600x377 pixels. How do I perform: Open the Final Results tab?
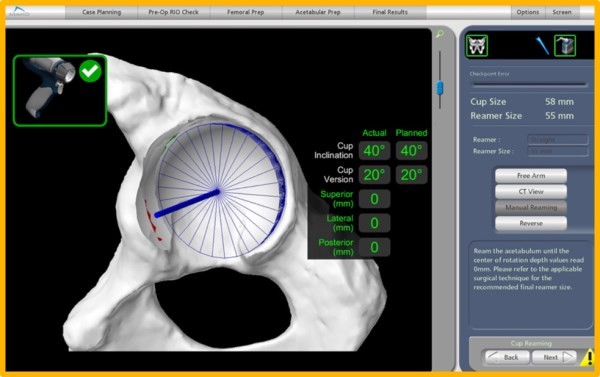[390, 12]
